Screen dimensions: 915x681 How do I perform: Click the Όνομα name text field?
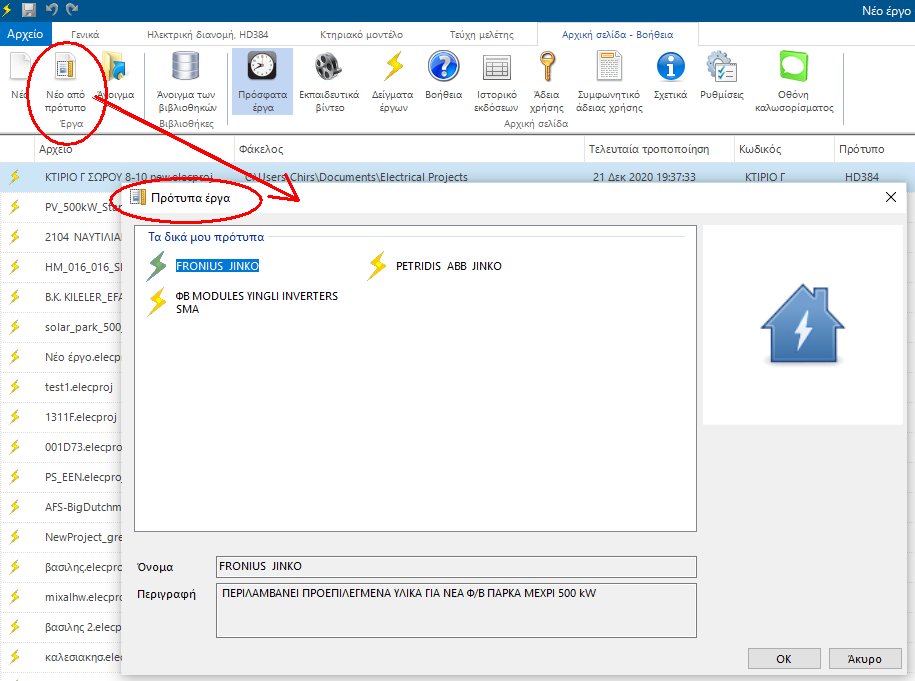[x=455, y=567]
